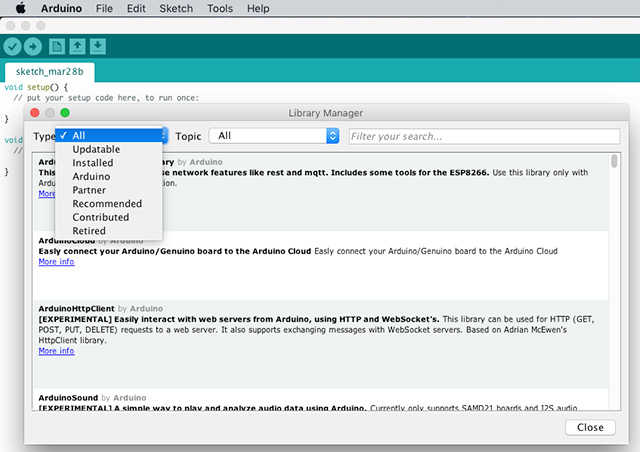Choose Contributed in the Type list
Viewport: 640px width, 452px height.
109,217
